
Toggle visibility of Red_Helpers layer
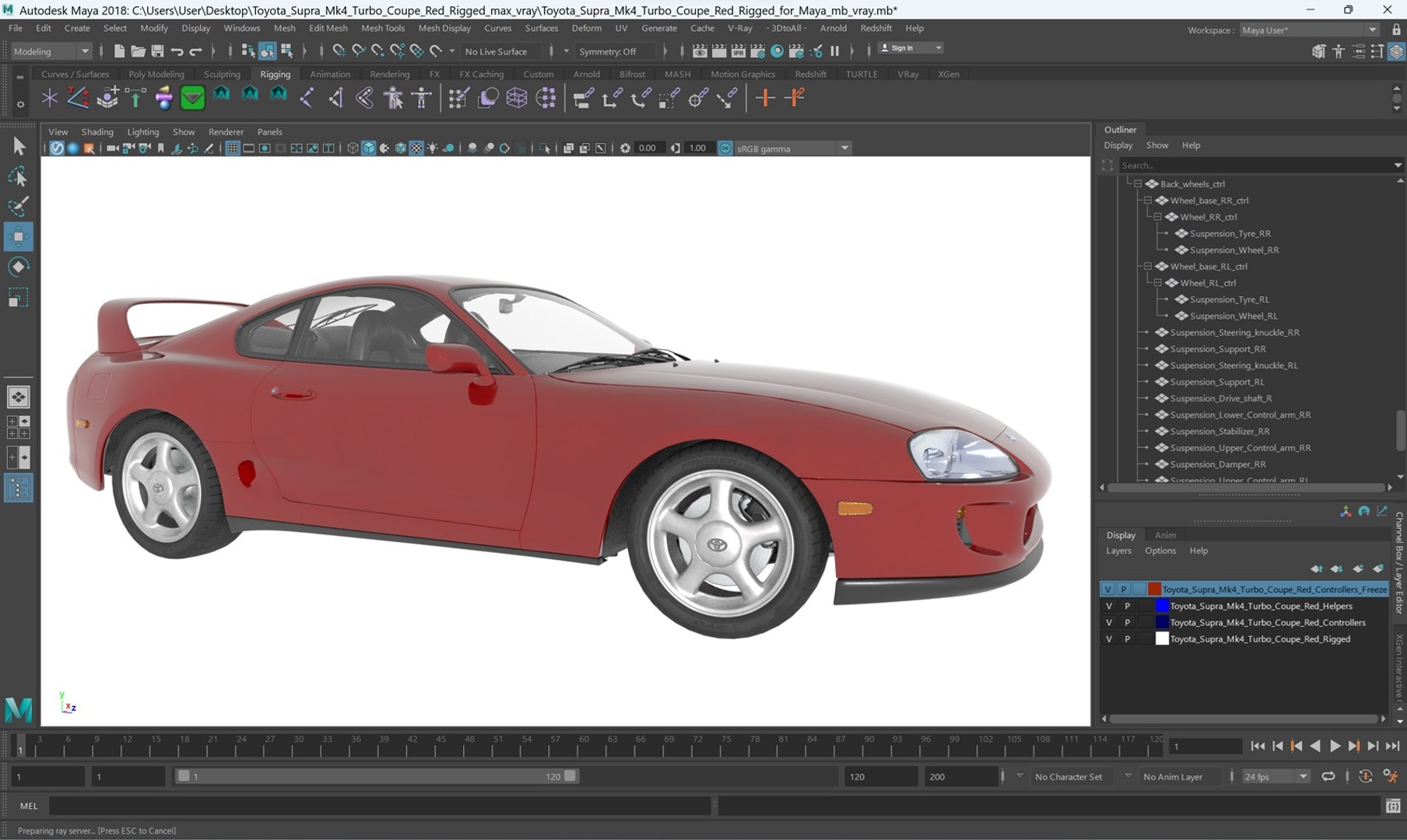[x=1109, y=606]
